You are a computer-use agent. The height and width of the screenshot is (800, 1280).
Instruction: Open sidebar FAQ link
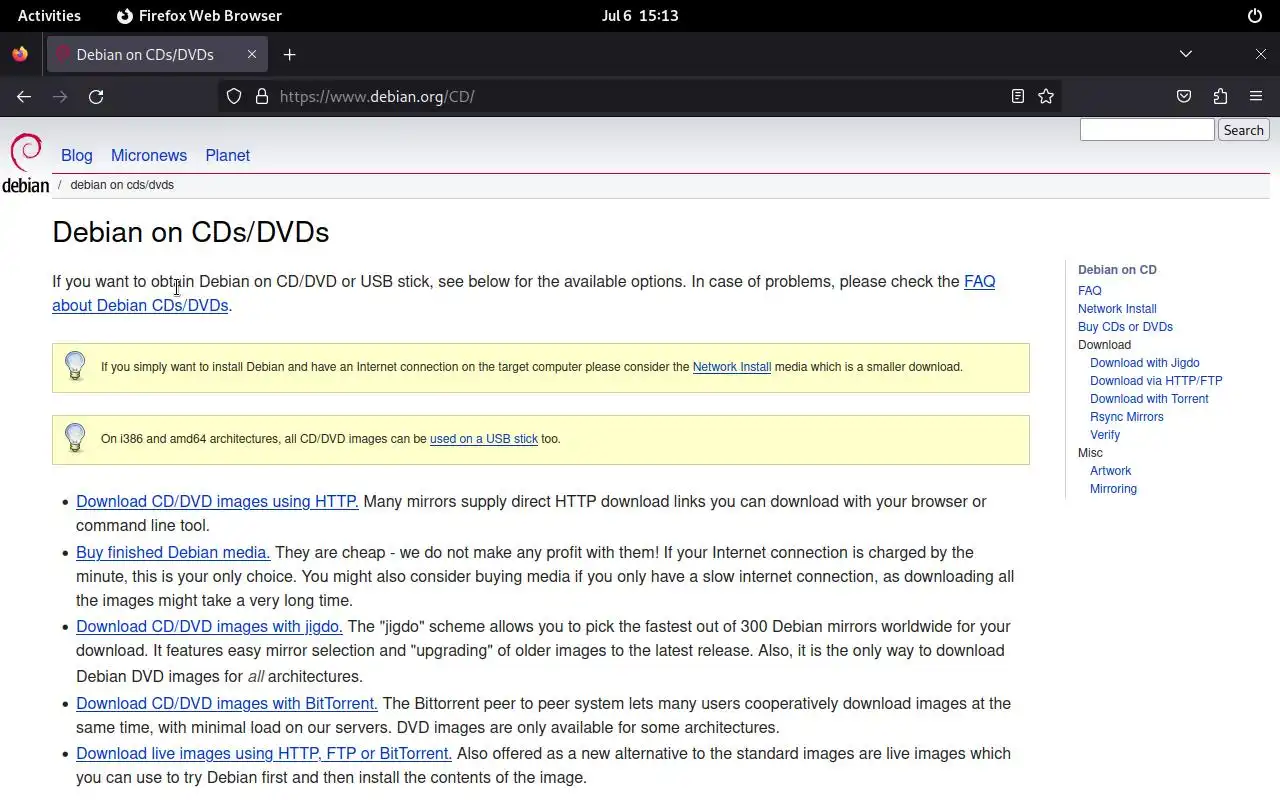(1090, 291)
